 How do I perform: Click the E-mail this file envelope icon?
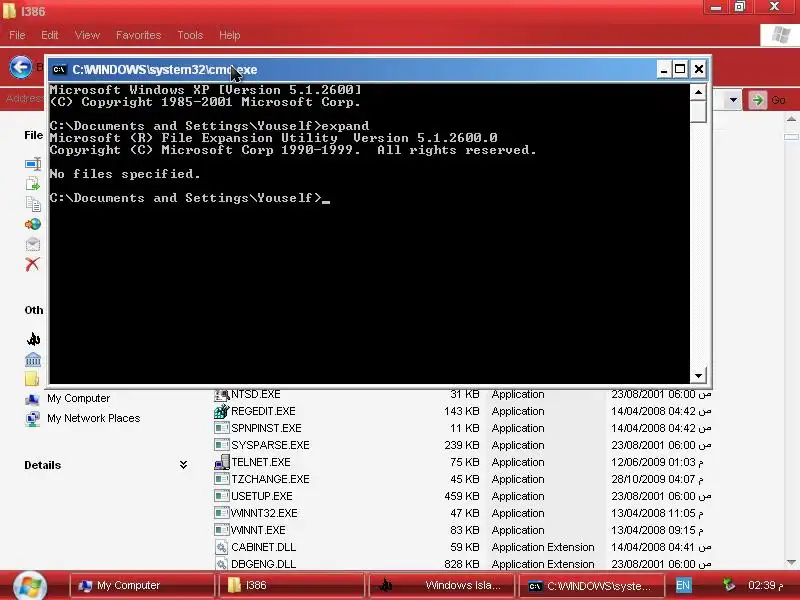tap(33, 244)
